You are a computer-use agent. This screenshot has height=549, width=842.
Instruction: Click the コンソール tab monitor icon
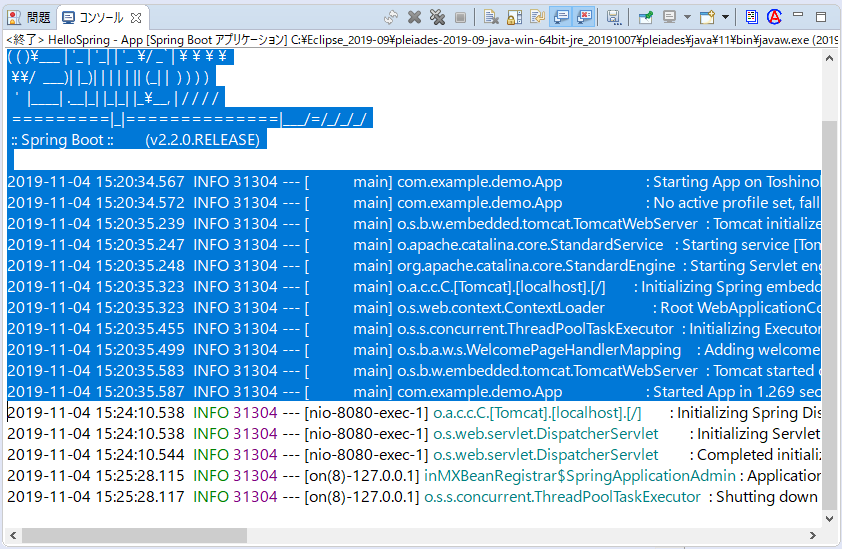[68, 18]
